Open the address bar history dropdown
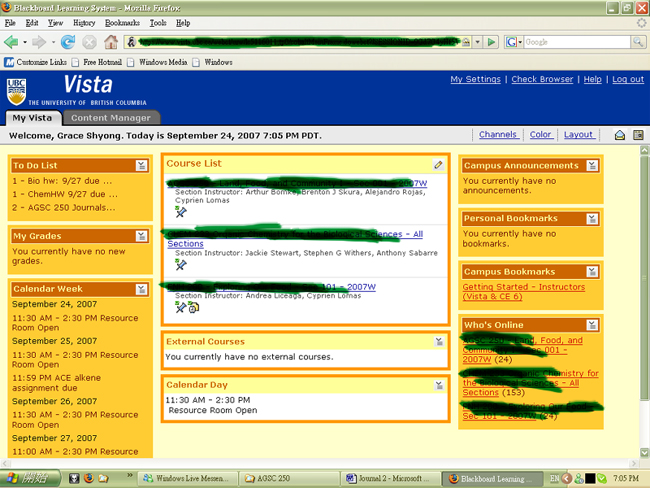The width and height of the screenshot is (650, 488). 478,42
